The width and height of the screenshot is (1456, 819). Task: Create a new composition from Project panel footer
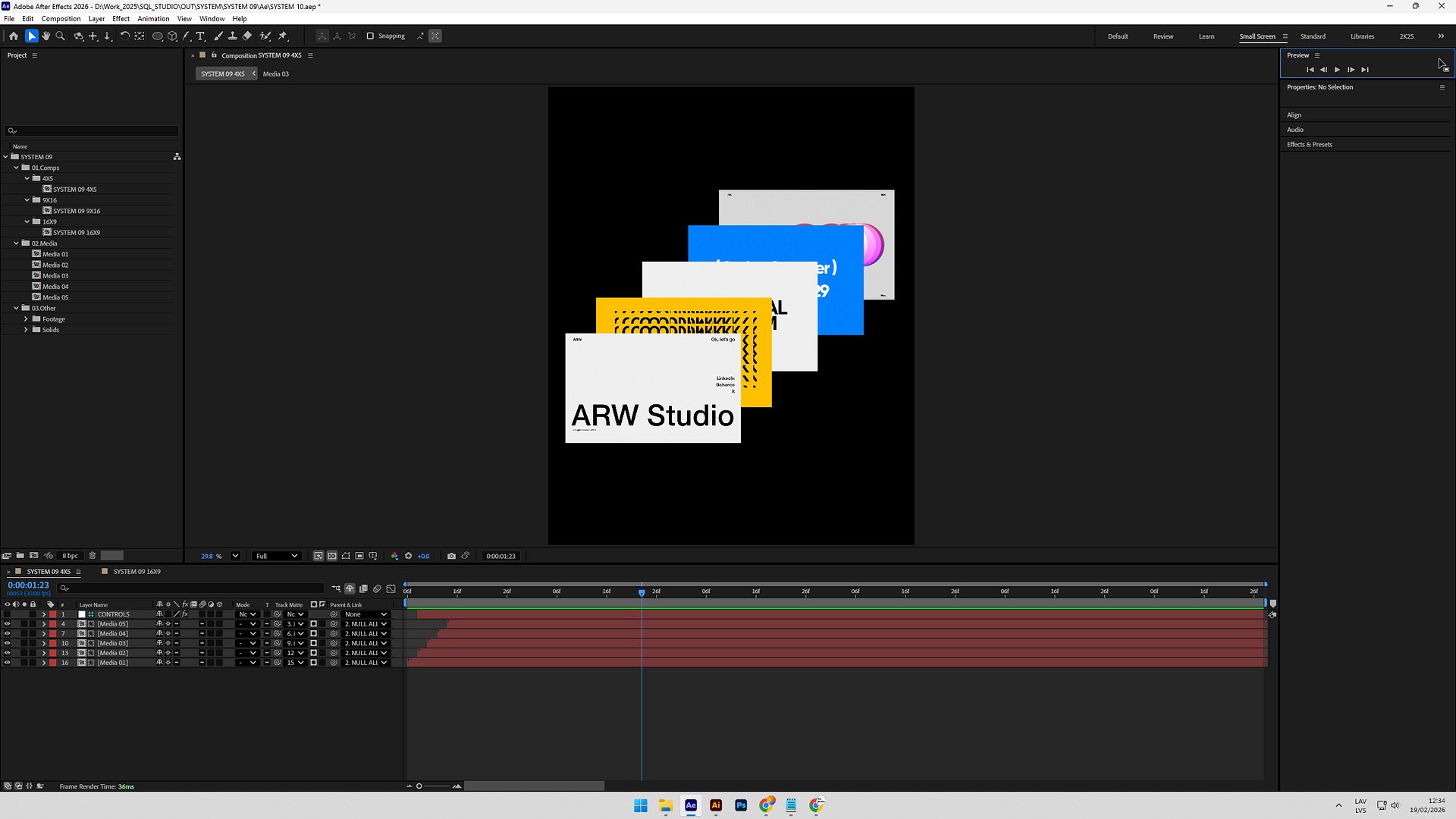pos(34,556)
